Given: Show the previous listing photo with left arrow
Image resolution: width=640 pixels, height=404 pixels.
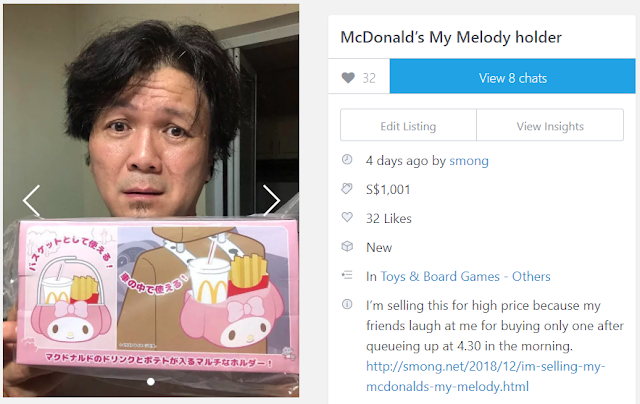Looking at the screenshot, I should pyautogui.click(x=32, y=201).
